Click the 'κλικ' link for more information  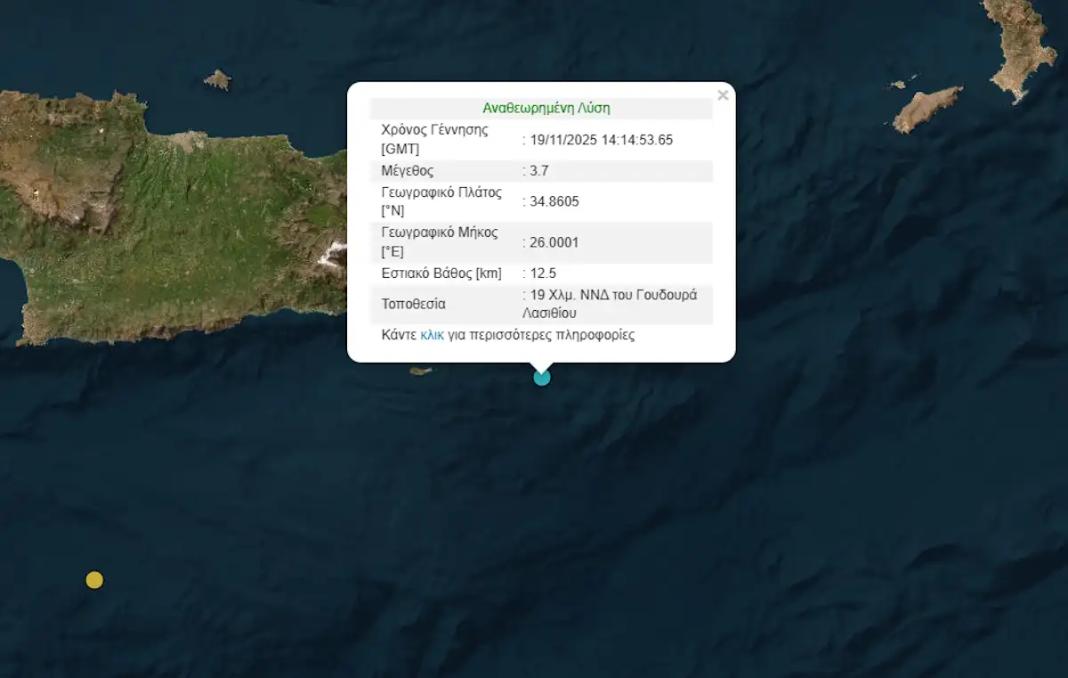(432, 335)
